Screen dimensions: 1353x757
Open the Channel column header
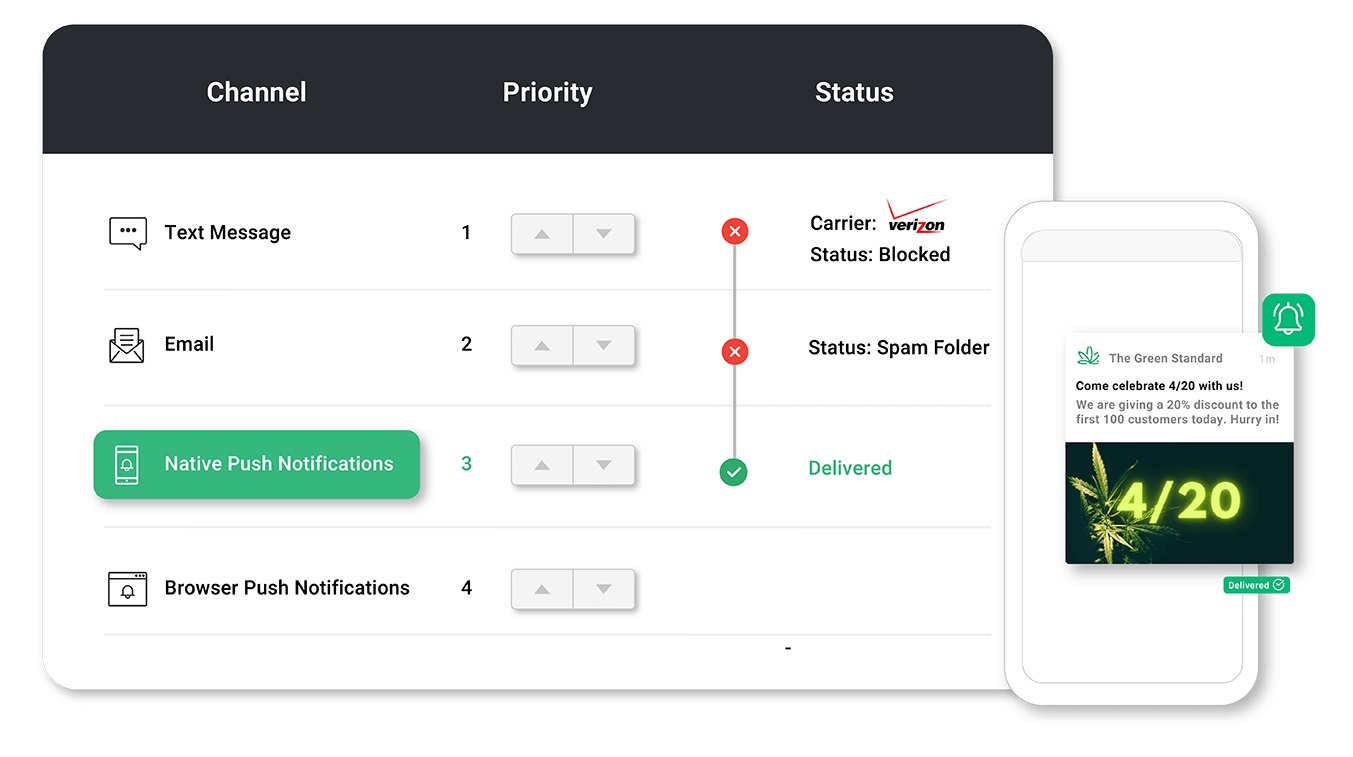(256, 92)
